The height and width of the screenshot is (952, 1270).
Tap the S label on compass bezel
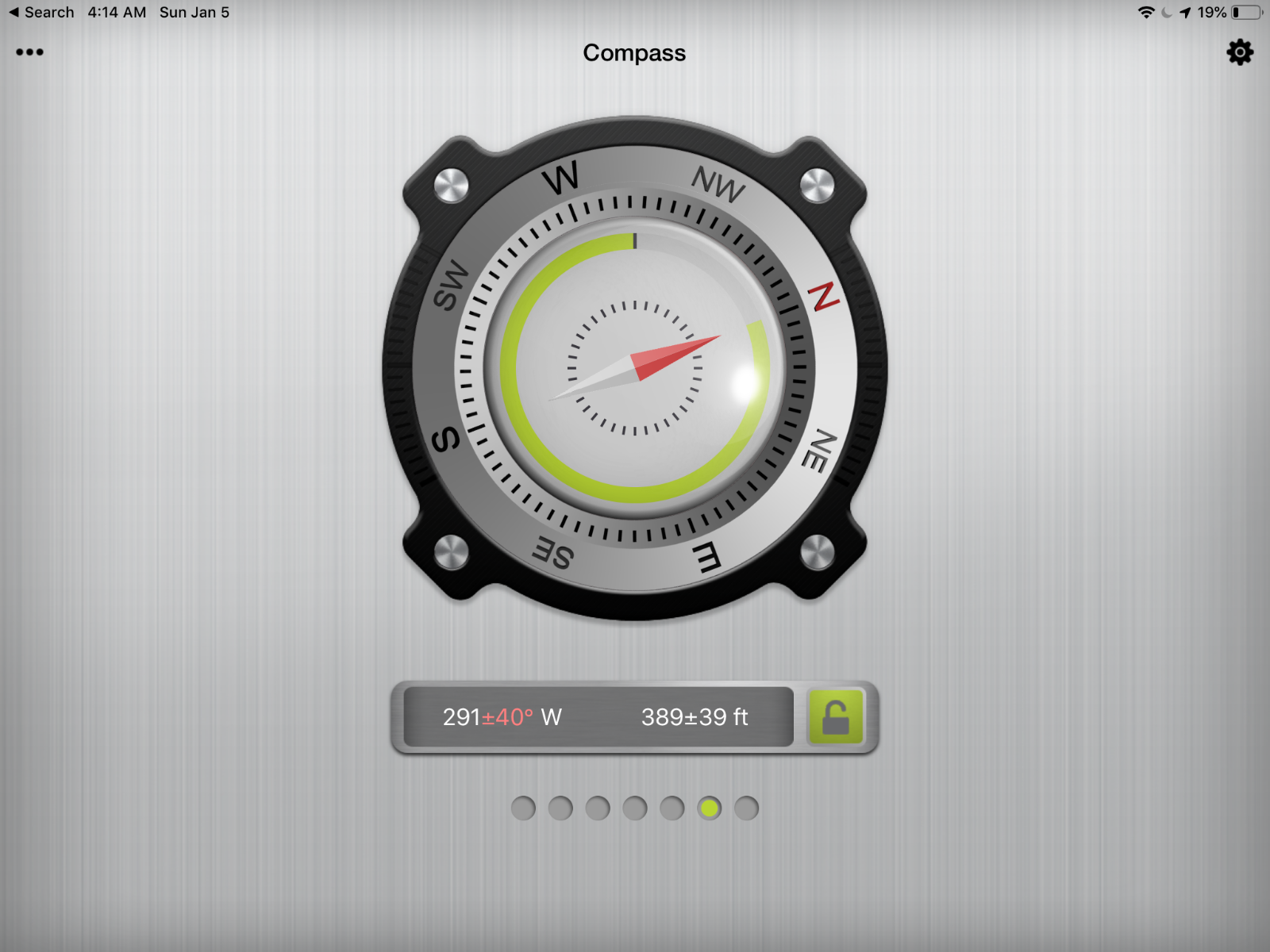tap(446, 439)
